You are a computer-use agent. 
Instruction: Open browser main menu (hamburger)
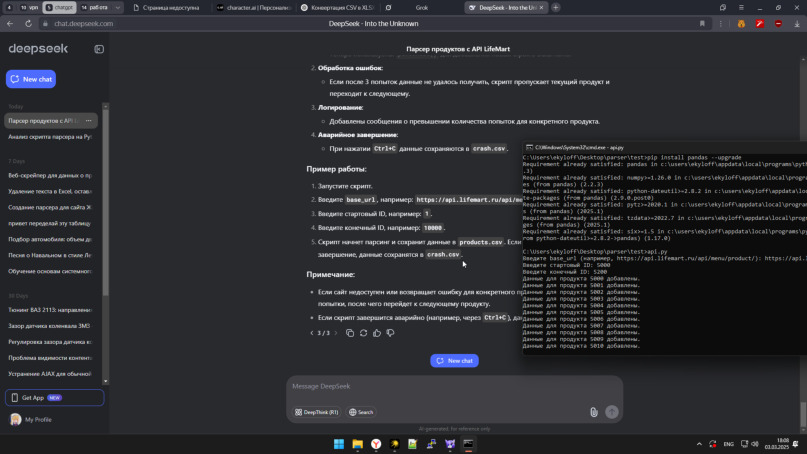pyautogui.click(x=741, y=8)
